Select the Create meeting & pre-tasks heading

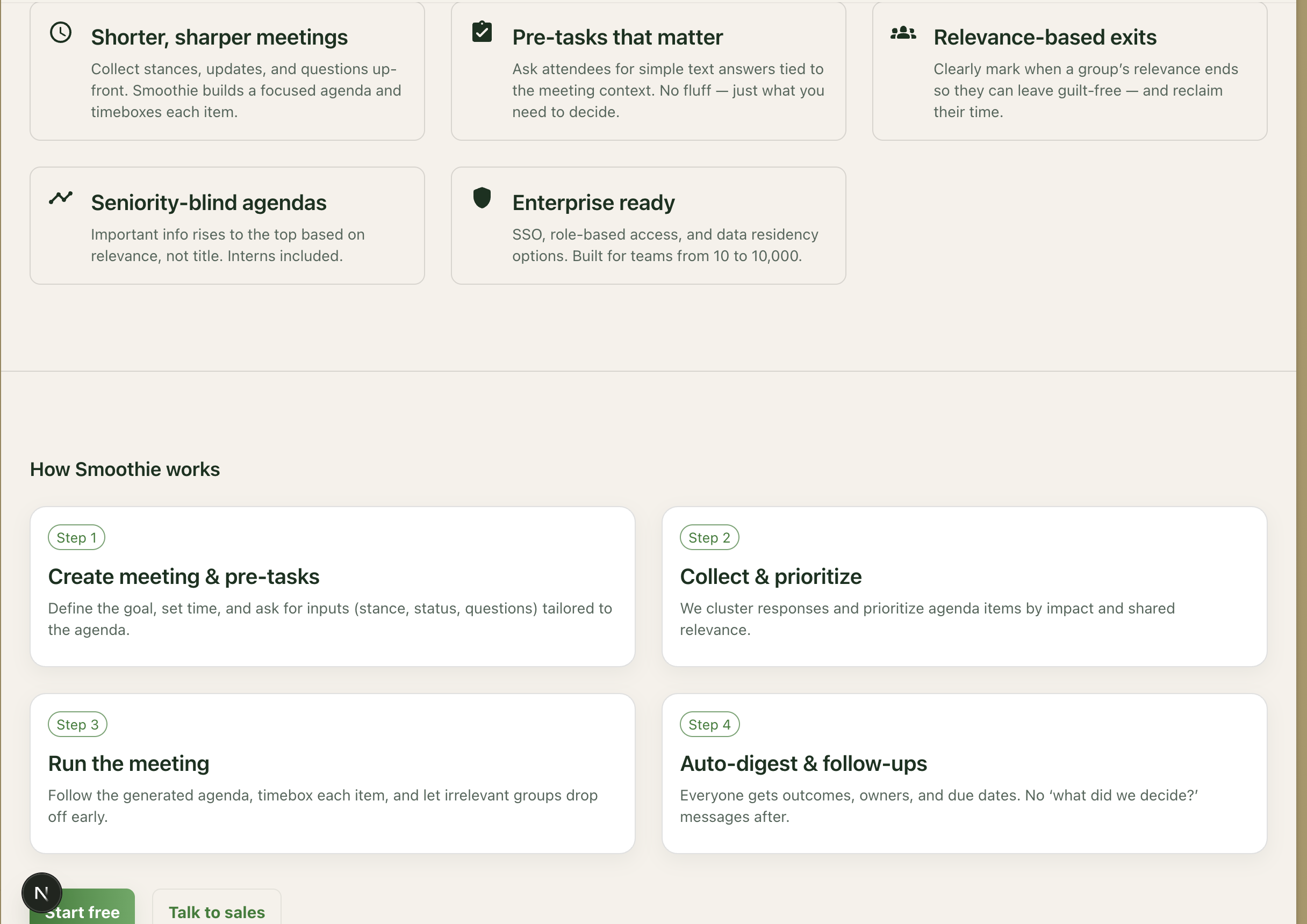coord(183,576)
